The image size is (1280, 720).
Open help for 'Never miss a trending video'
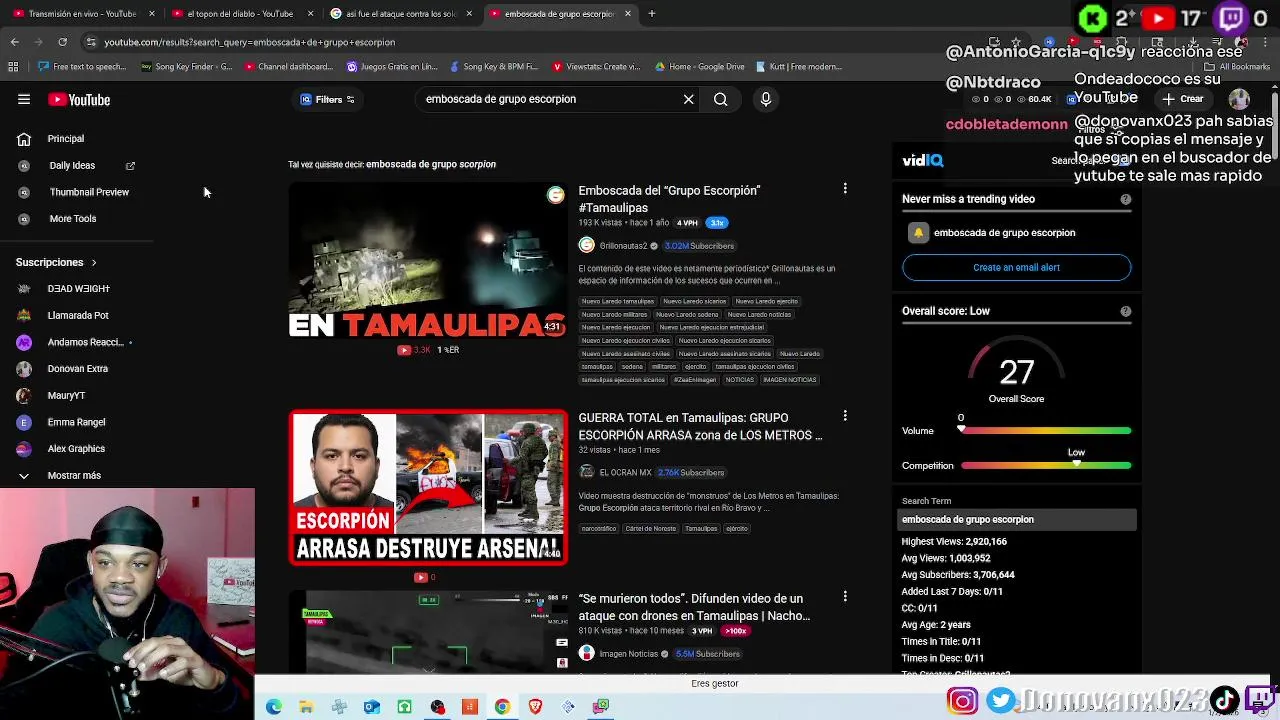click(x=1126, y=199)
